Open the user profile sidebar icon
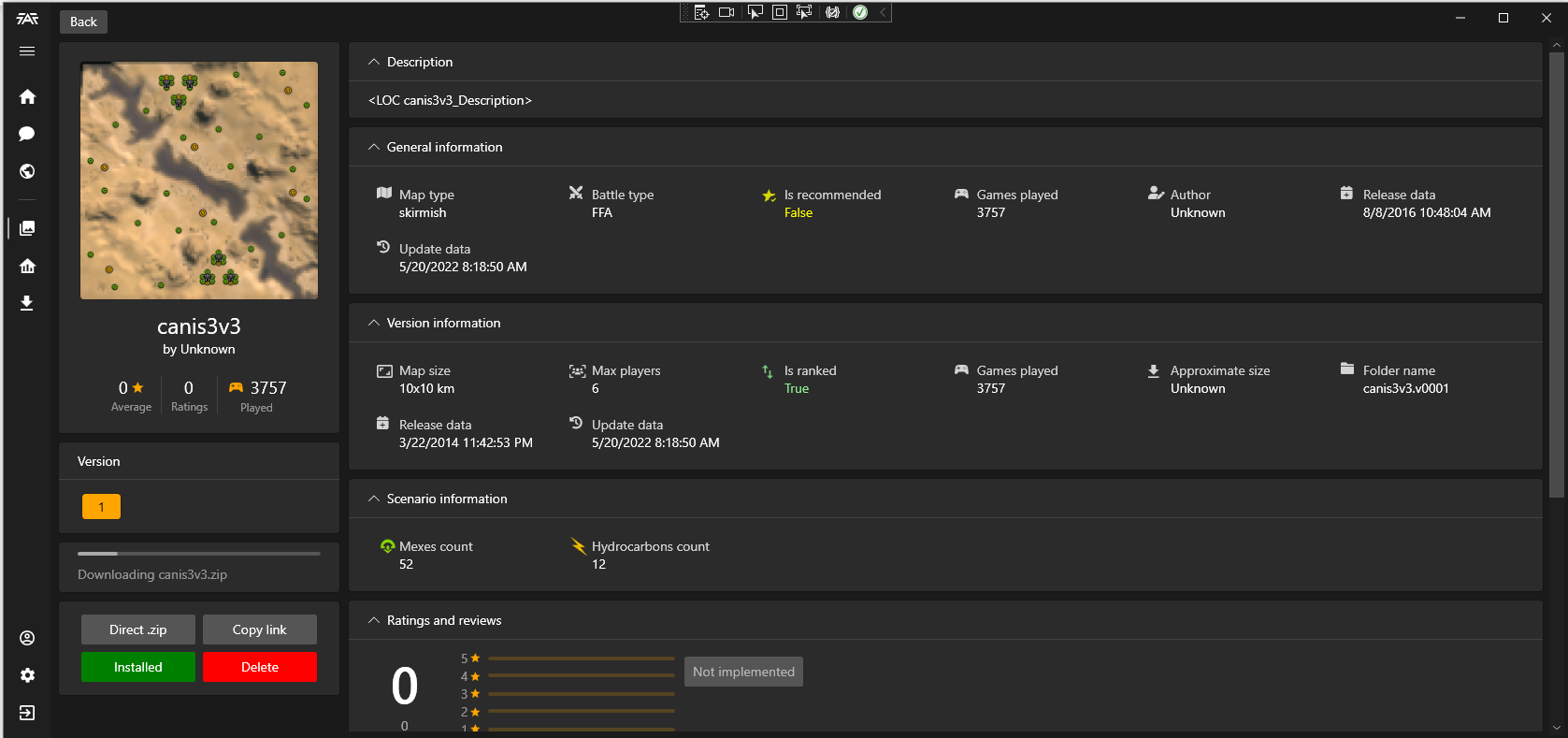Viewport: 1568px width, 738px height. 27,638
